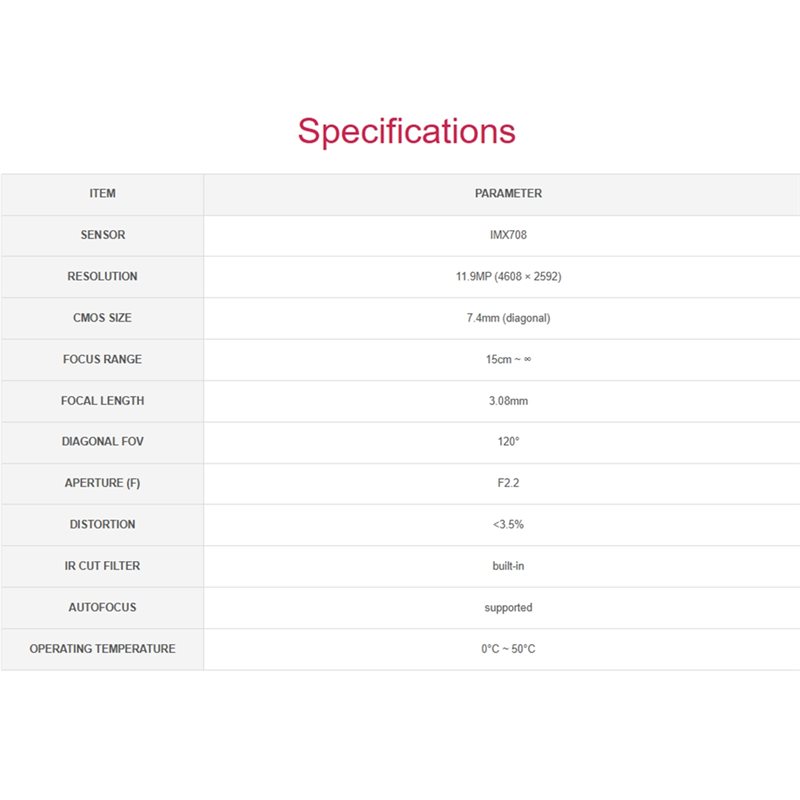Click the 7.4mm (diagonal) value
Viewport: 800px width, 800px height.
pos(508,318)
